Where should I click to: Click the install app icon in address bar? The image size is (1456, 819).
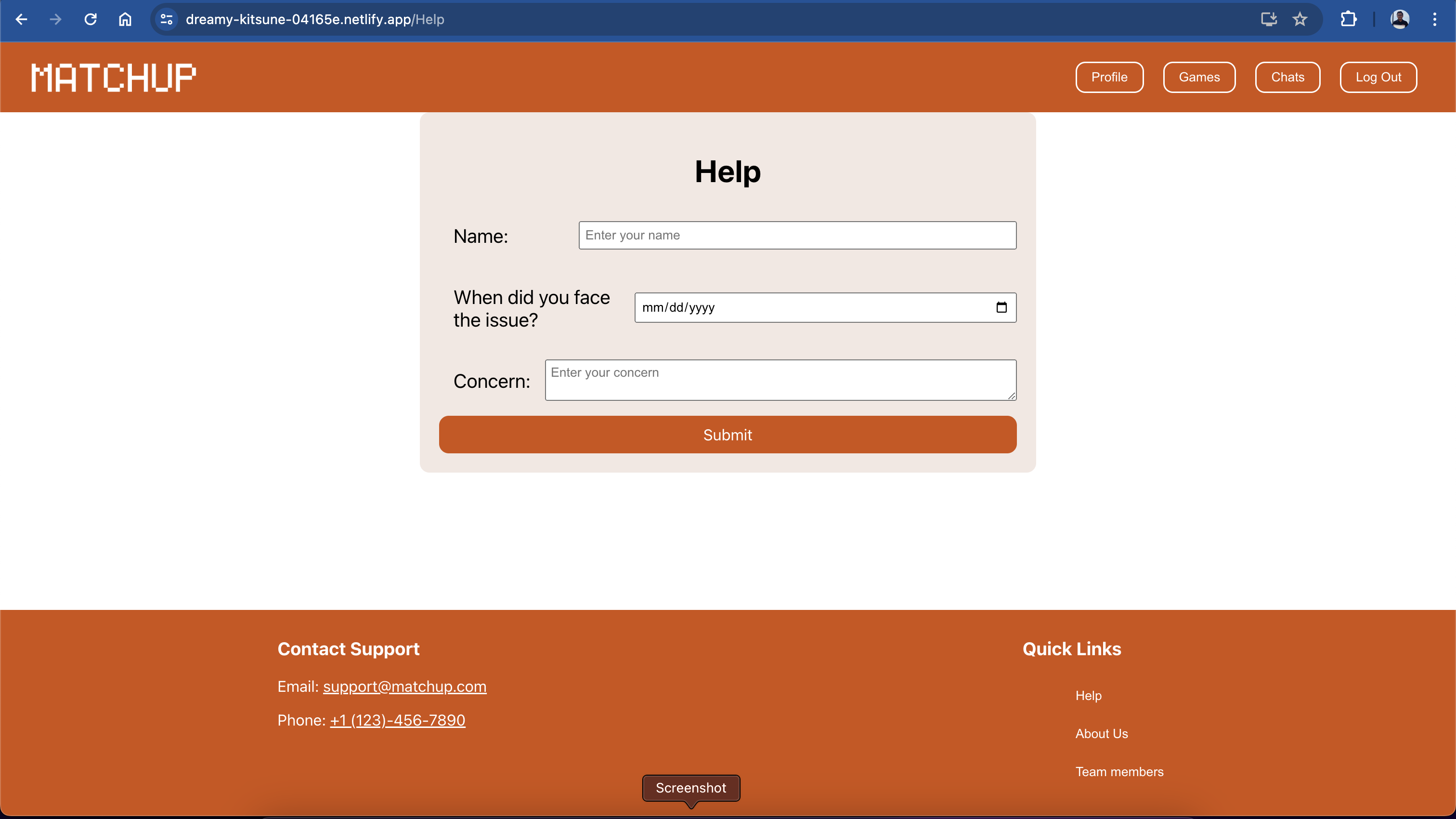coord(1269,19)
